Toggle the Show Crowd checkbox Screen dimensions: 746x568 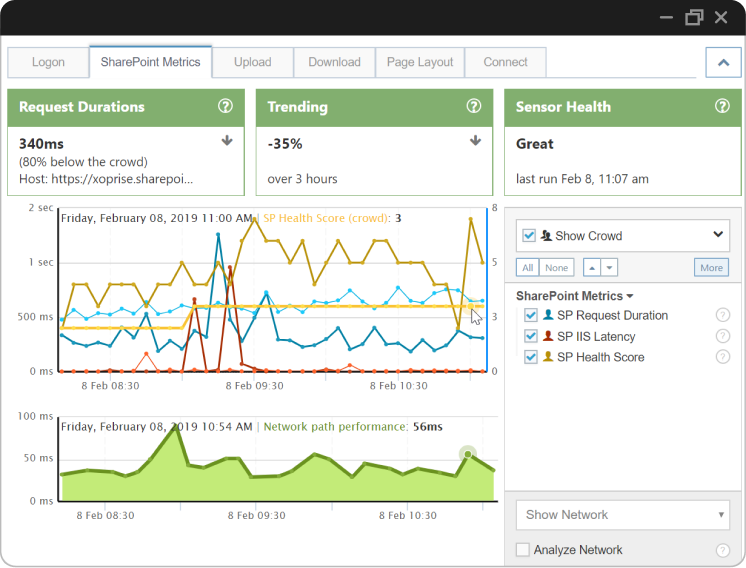[529, 235]
